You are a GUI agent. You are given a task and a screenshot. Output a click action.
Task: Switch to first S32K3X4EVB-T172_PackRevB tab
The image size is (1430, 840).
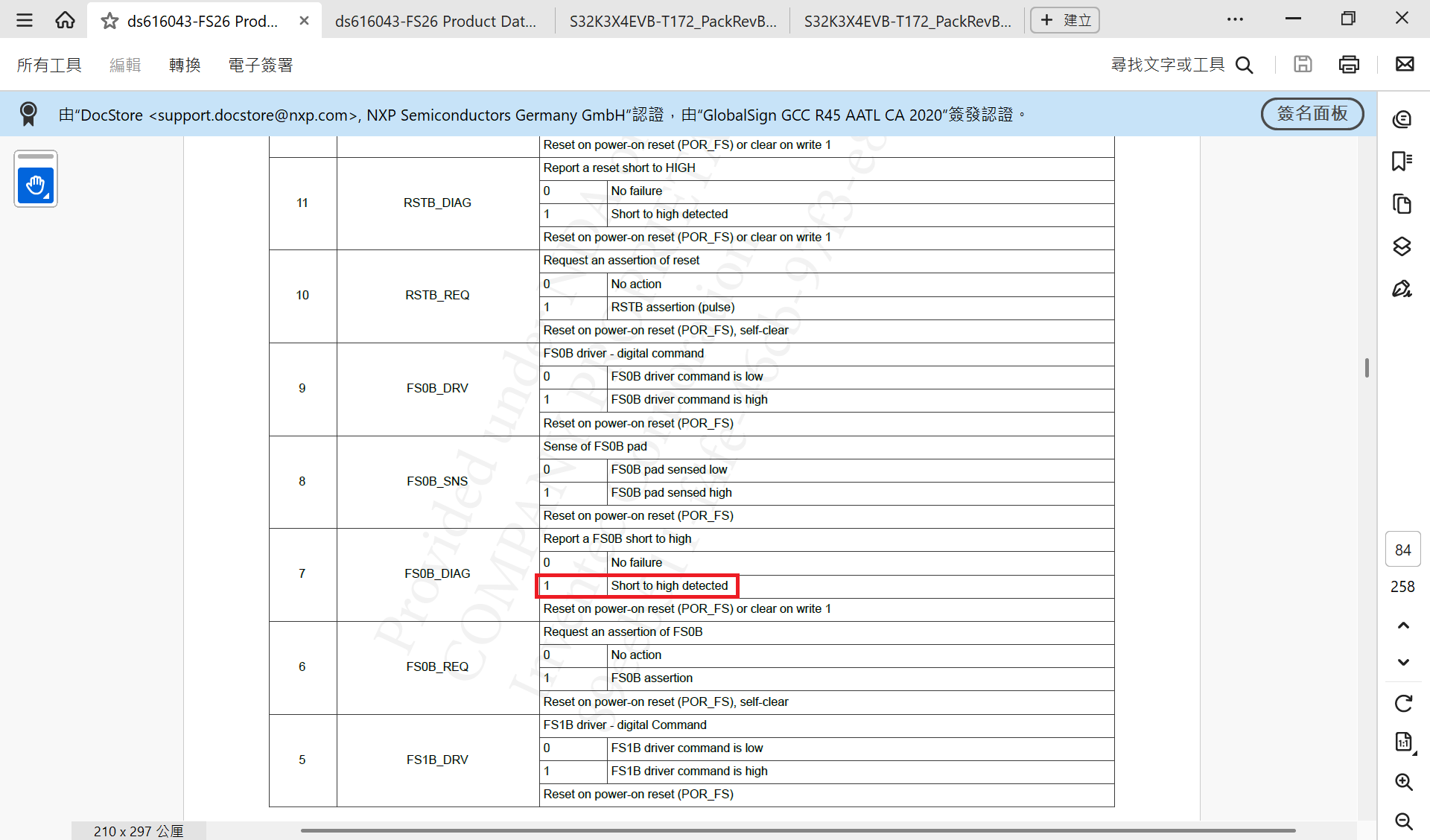673,21
